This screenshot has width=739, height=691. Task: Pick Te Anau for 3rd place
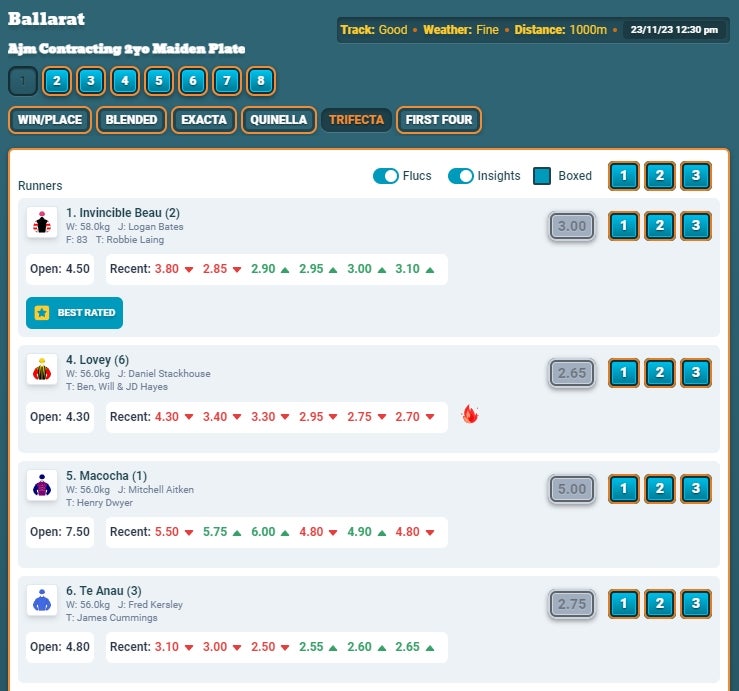(x=696, y=604)
